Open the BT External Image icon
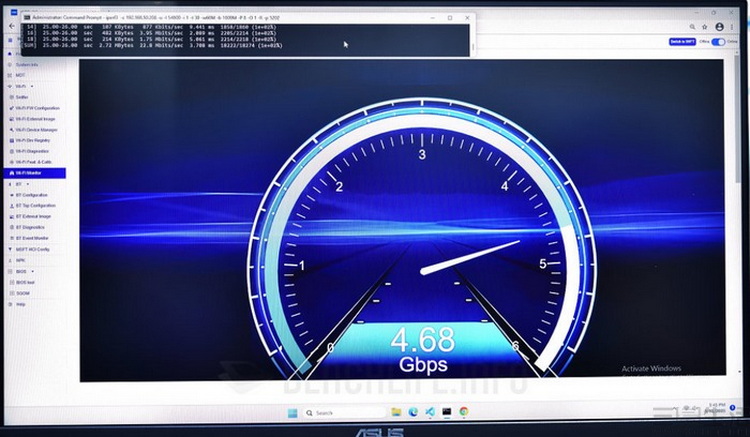 [11, 217]
